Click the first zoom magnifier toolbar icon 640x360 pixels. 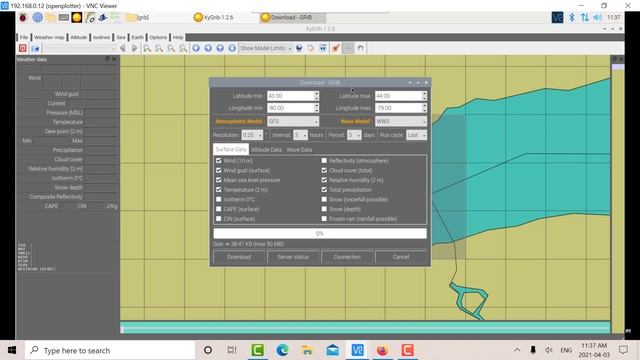(x=147, y=48)
